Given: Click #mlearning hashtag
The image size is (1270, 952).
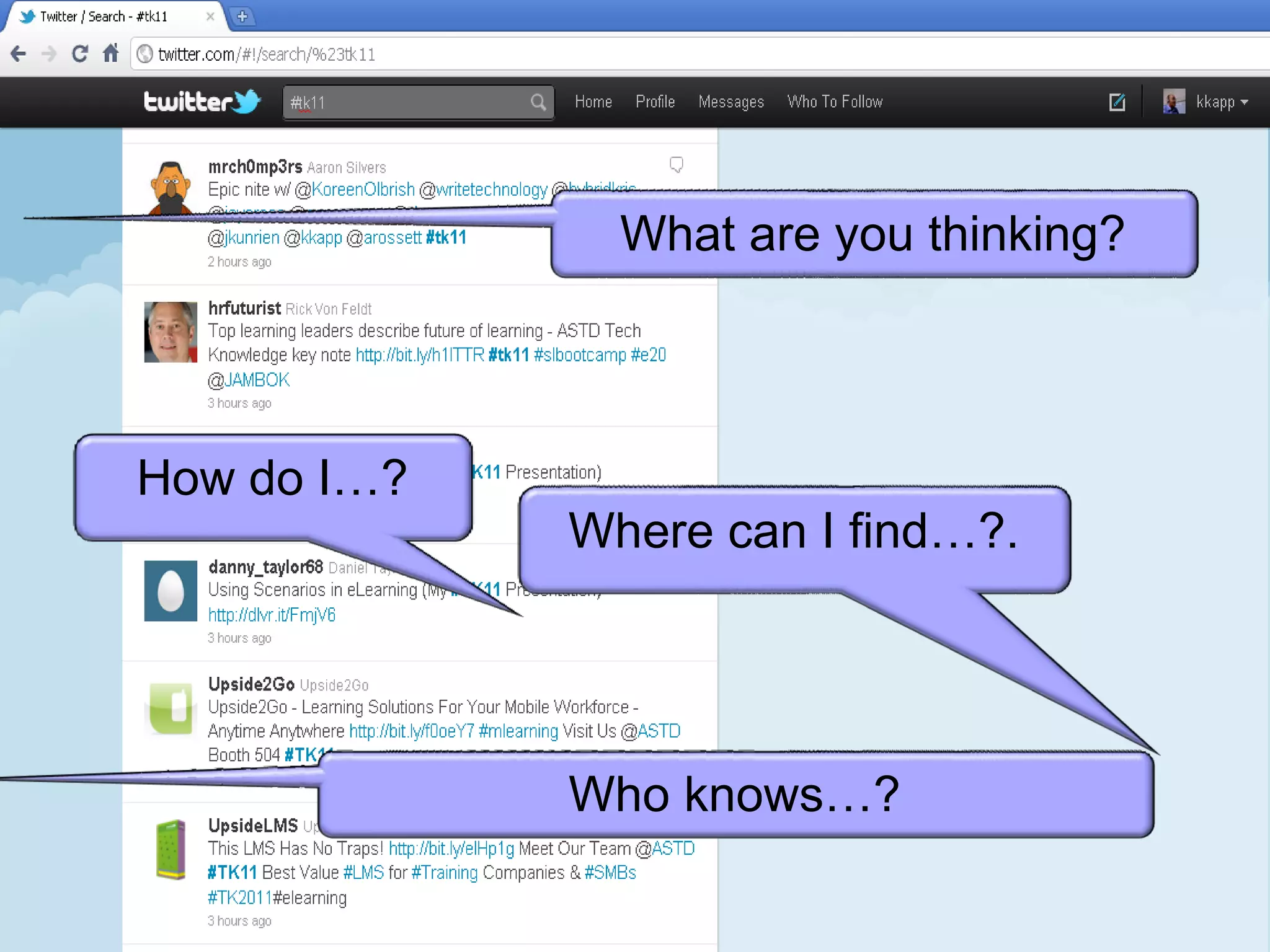Looking at the screenshot, I should tap(518, 731).
